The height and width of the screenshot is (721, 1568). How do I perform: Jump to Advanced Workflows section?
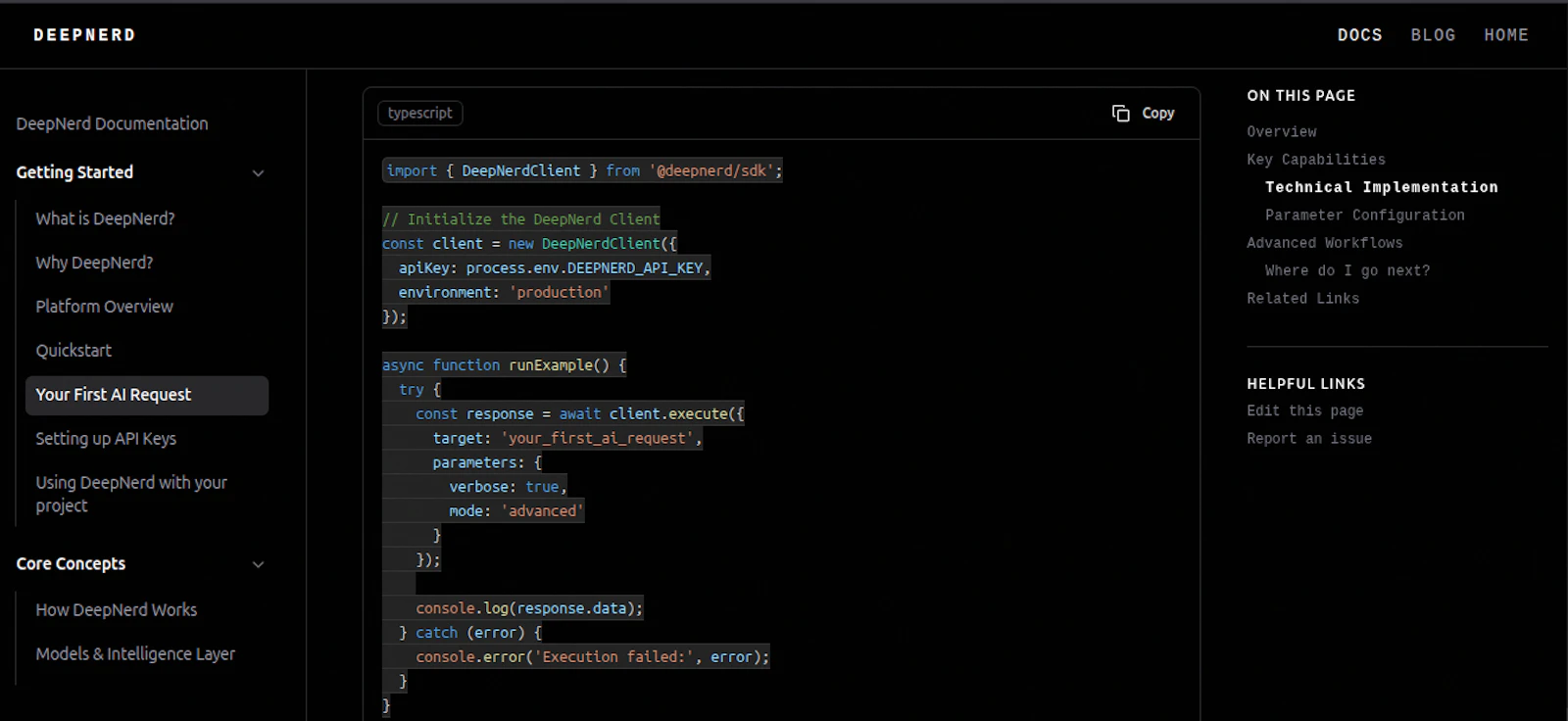coord(1324,243)
